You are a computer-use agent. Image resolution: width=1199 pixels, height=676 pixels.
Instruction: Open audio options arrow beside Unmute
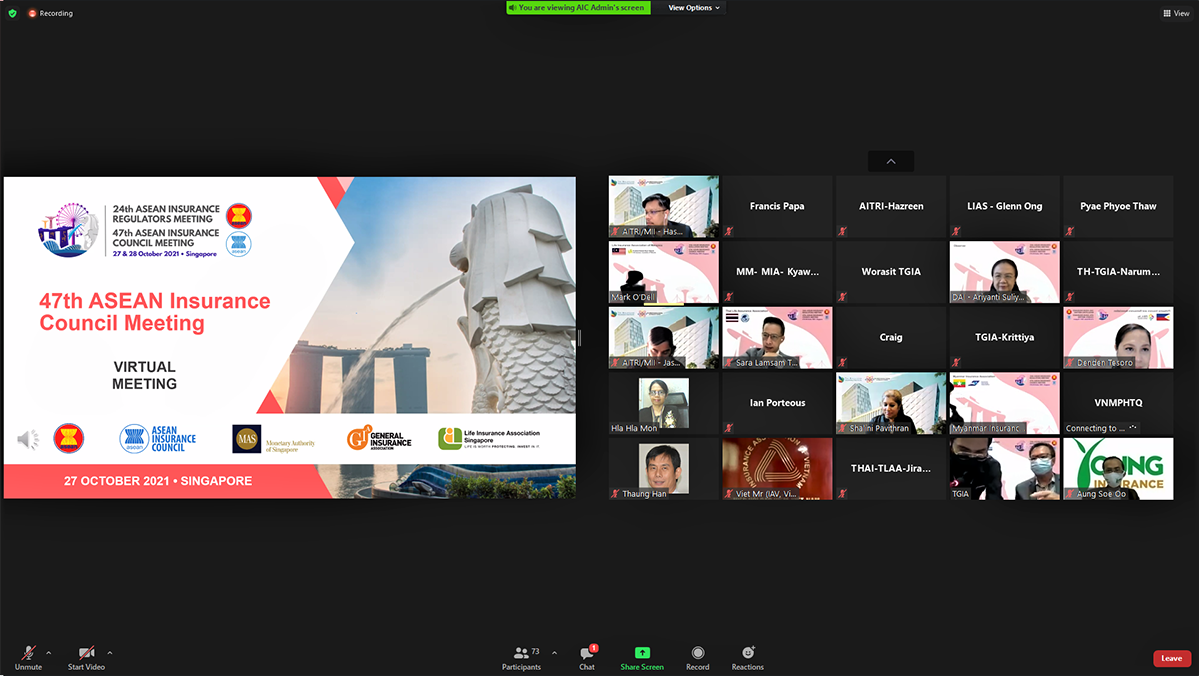(49, 653)
